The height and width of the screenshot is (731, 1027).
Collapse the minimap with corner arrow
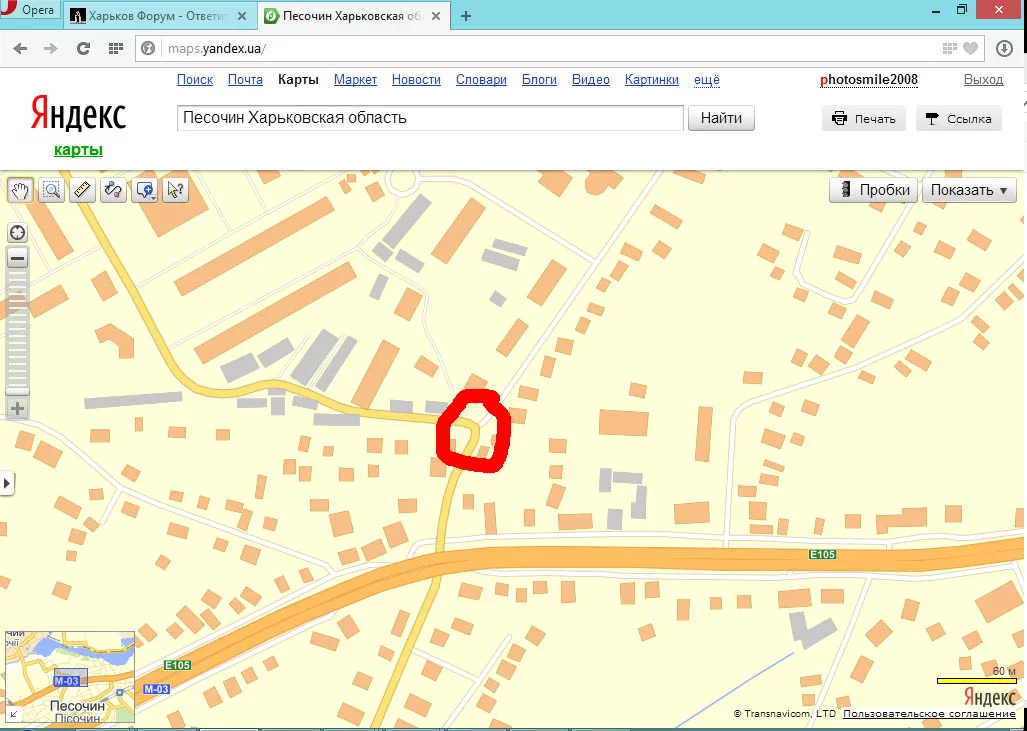(x=13, y=714)
